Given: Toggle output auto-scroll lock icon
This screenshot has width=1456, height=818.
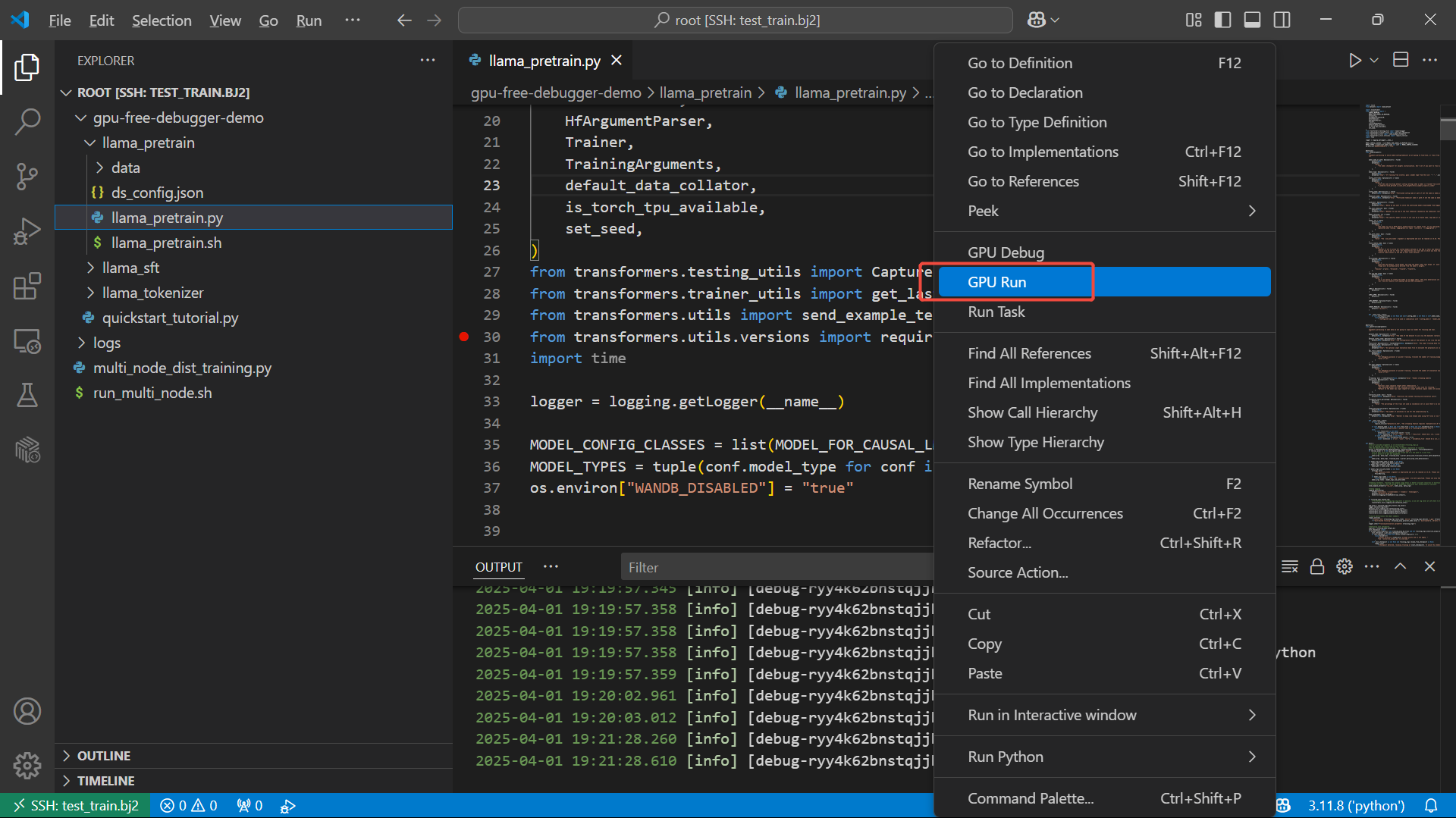Looking at the screenshot, I should 1317,566.
